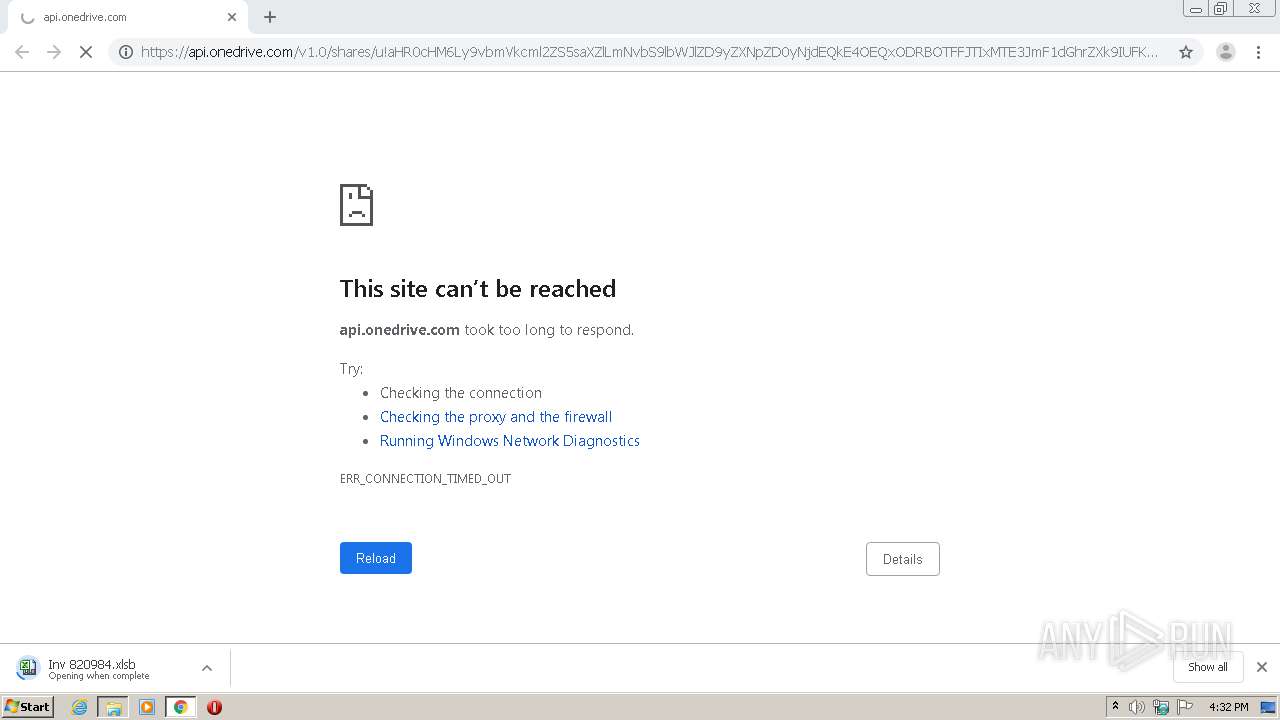Click the Excel file icon in downloads bar
The image size is (1280, 720).
tap(28, 668)
